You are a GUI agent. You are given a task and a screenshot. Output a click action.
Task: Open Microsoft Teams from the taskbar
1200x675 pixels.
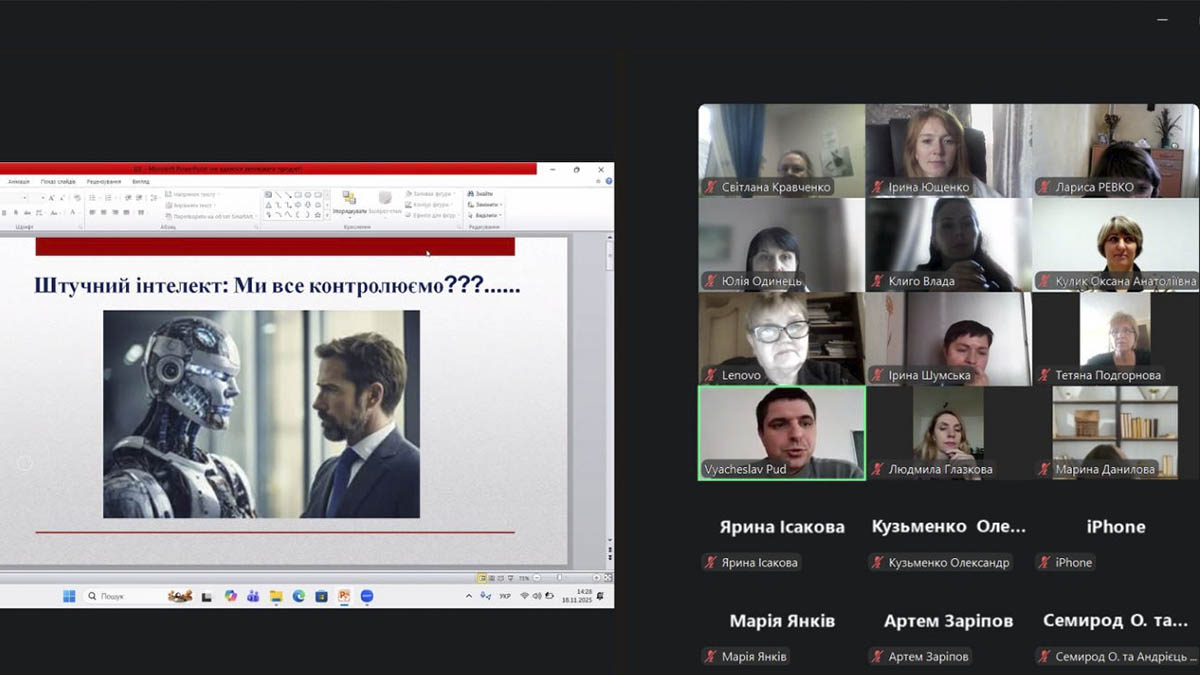coord(253,596)
